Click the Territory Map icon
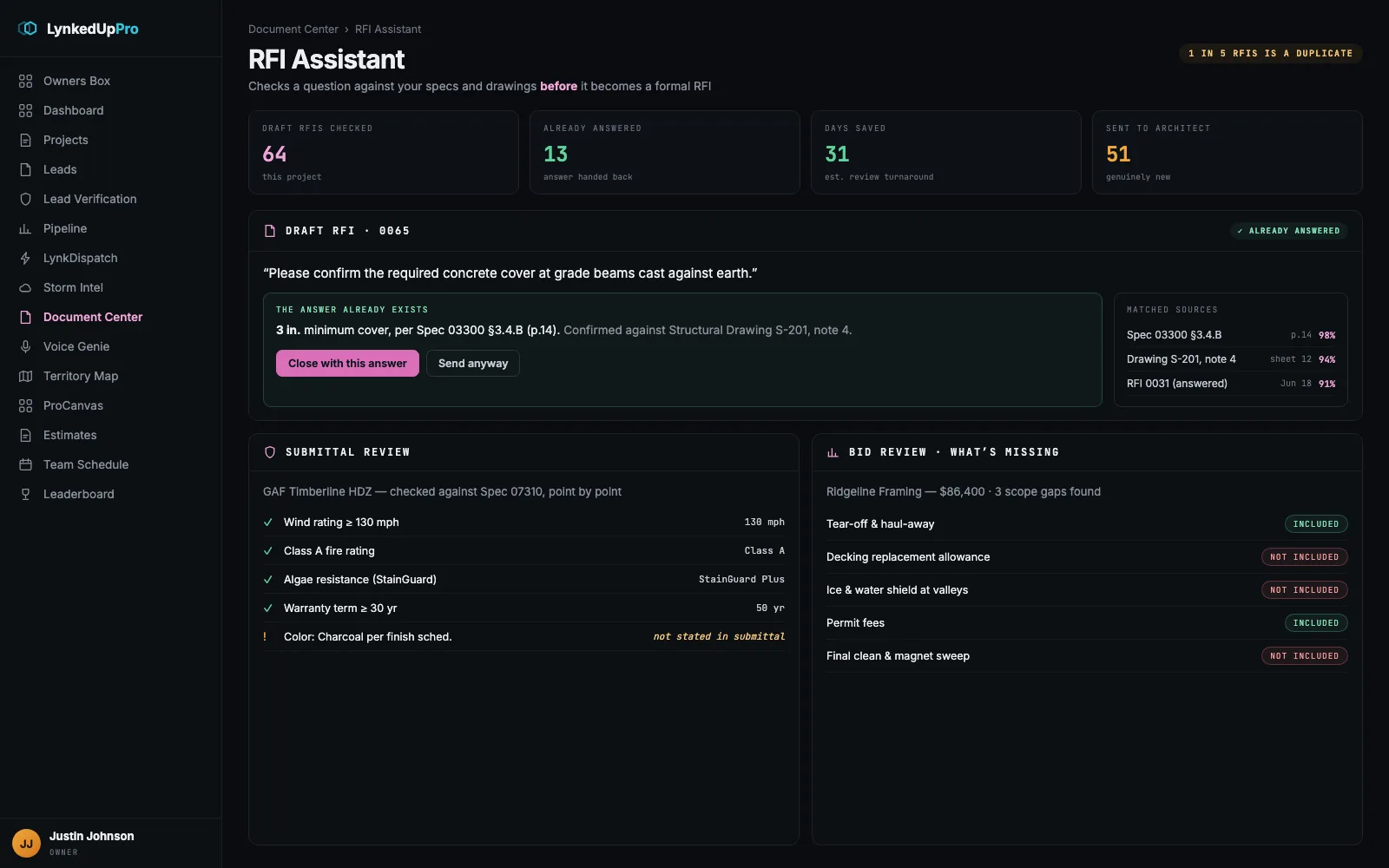This screenshot has height=868, width=1389. tap(25, 376)
